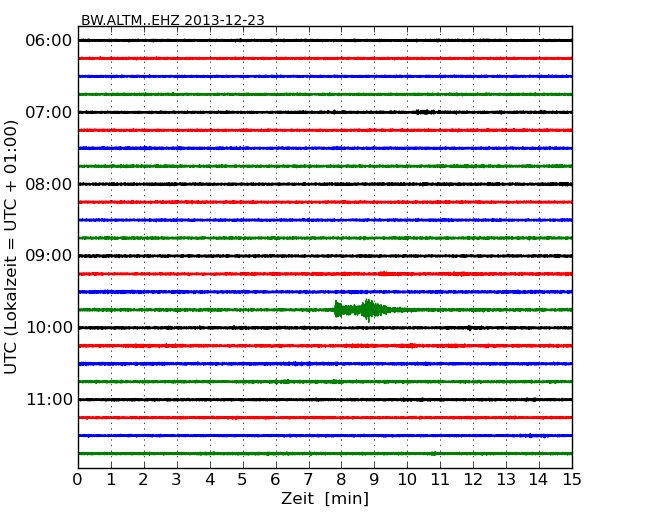Click the x-axis tick label 15
Screen dimensions: 650x520
pos(572,479)
